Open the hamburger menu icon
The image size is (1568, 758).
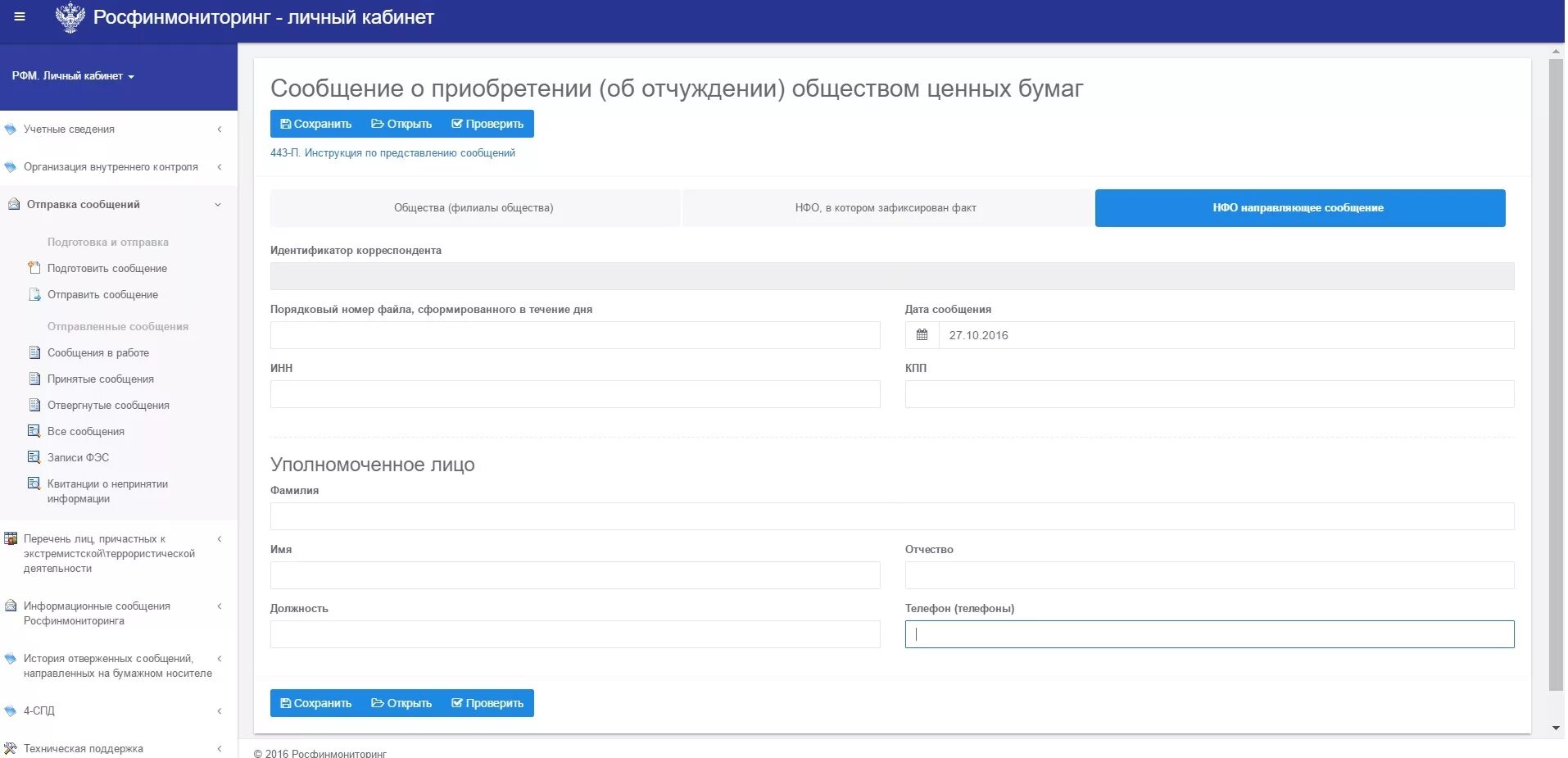click(x=20, y=16)
